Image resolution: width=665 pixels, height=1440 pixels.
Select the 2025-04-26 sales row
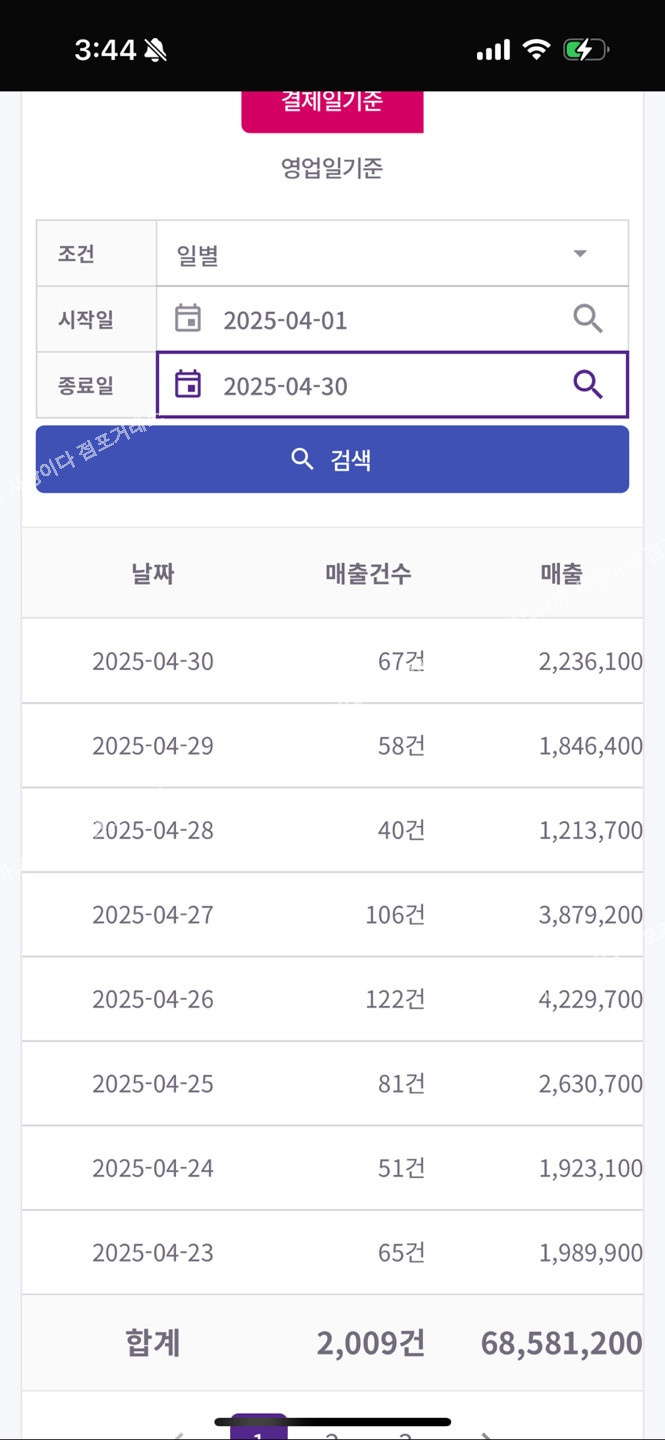(332, 999)
